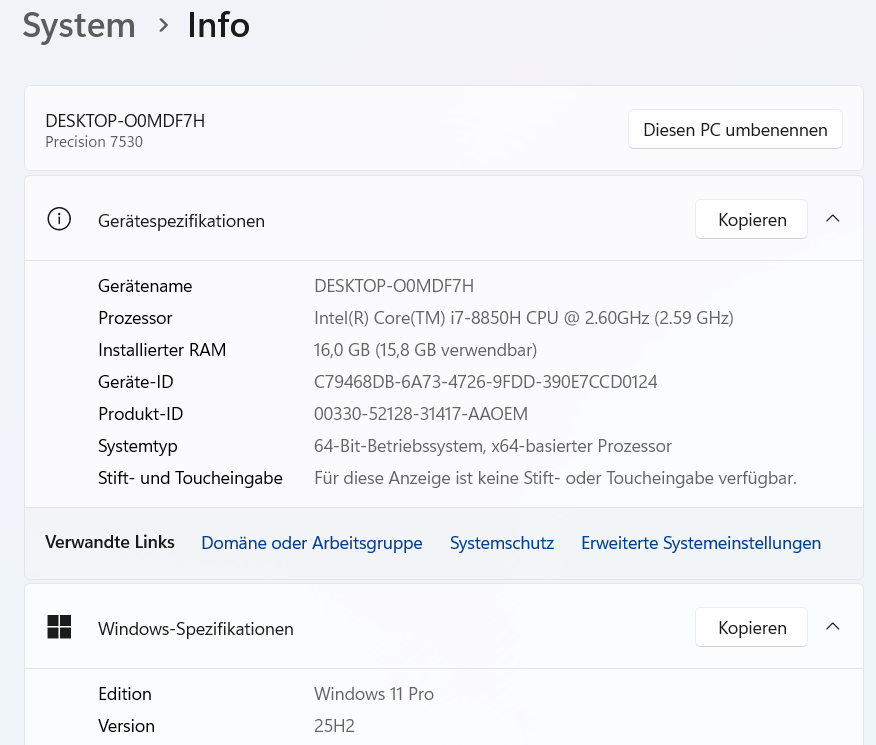Click the Stift- und Toucheingabe value text
This screenshot has width=876, height=745.
point(555,478)
